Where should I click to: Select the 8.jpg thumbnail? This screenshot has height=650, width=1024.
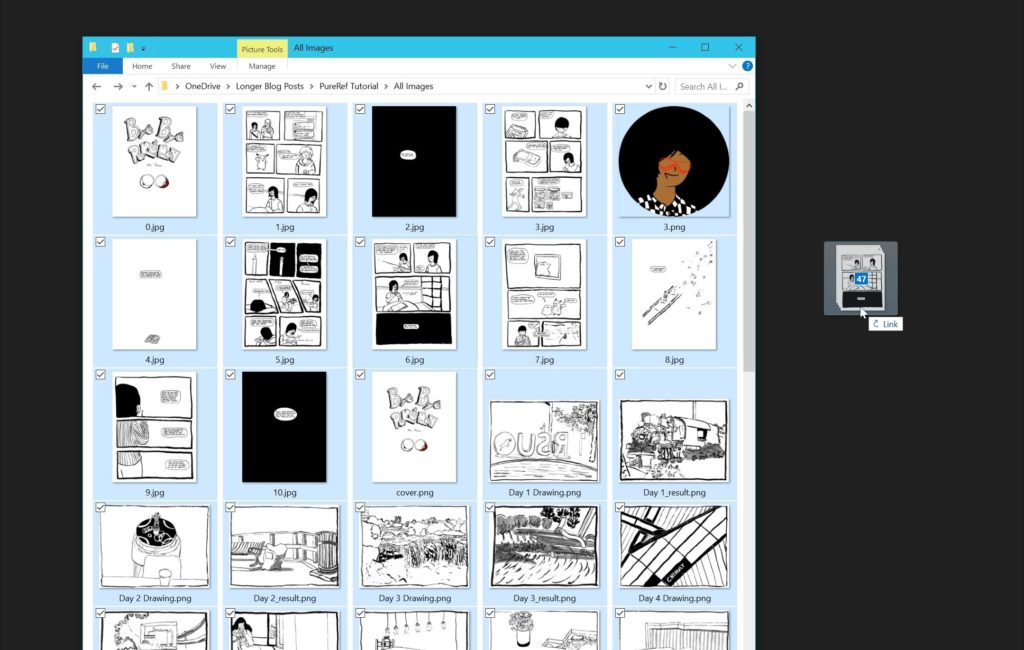pos(674,294)
